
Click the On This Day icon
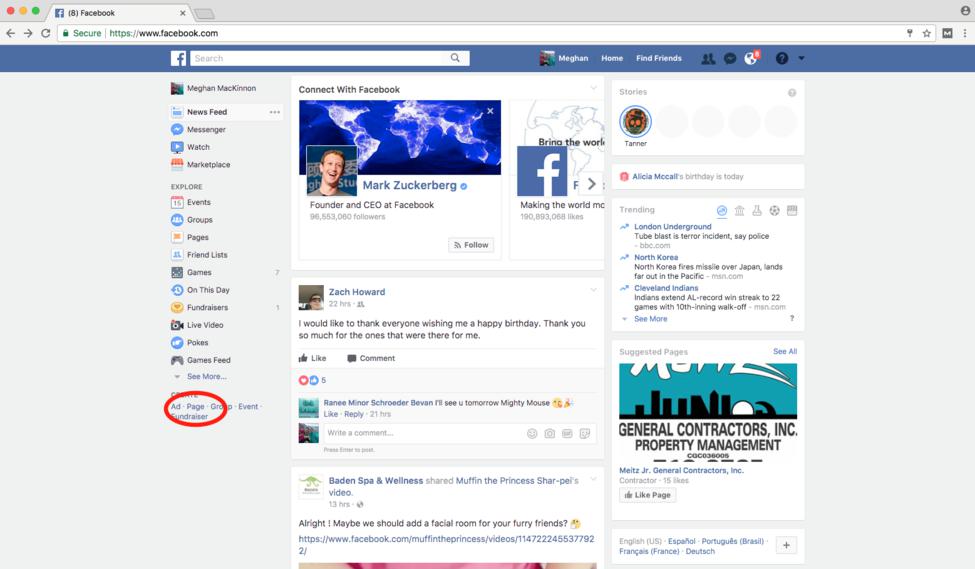click(x=177, y=290)
